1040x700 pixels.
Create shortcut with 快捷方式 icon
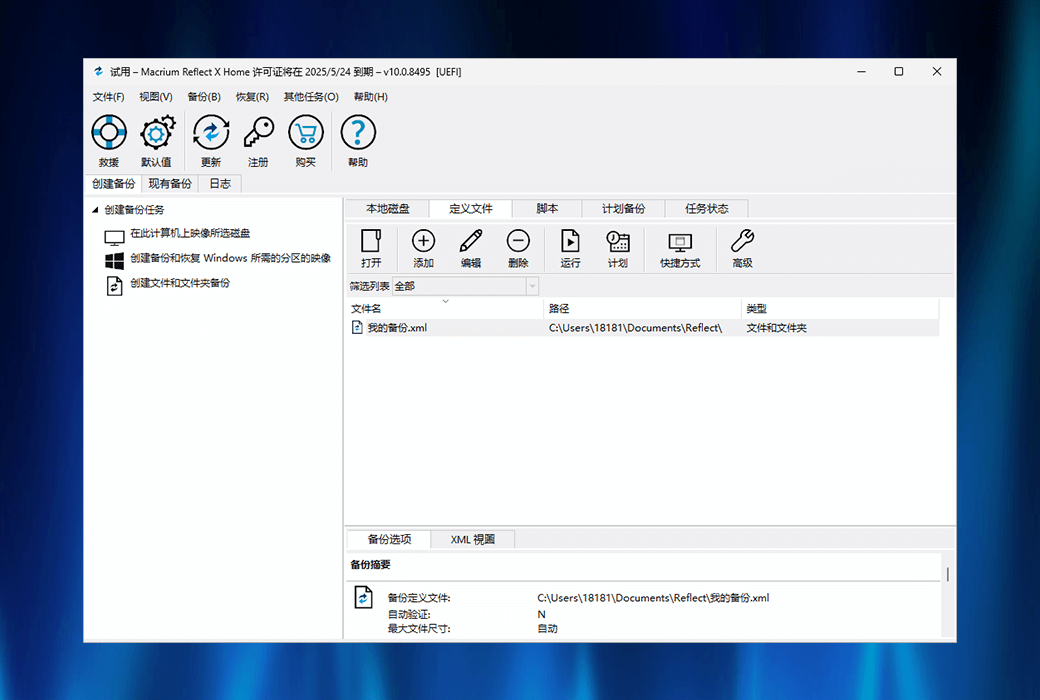click(680, 242)
